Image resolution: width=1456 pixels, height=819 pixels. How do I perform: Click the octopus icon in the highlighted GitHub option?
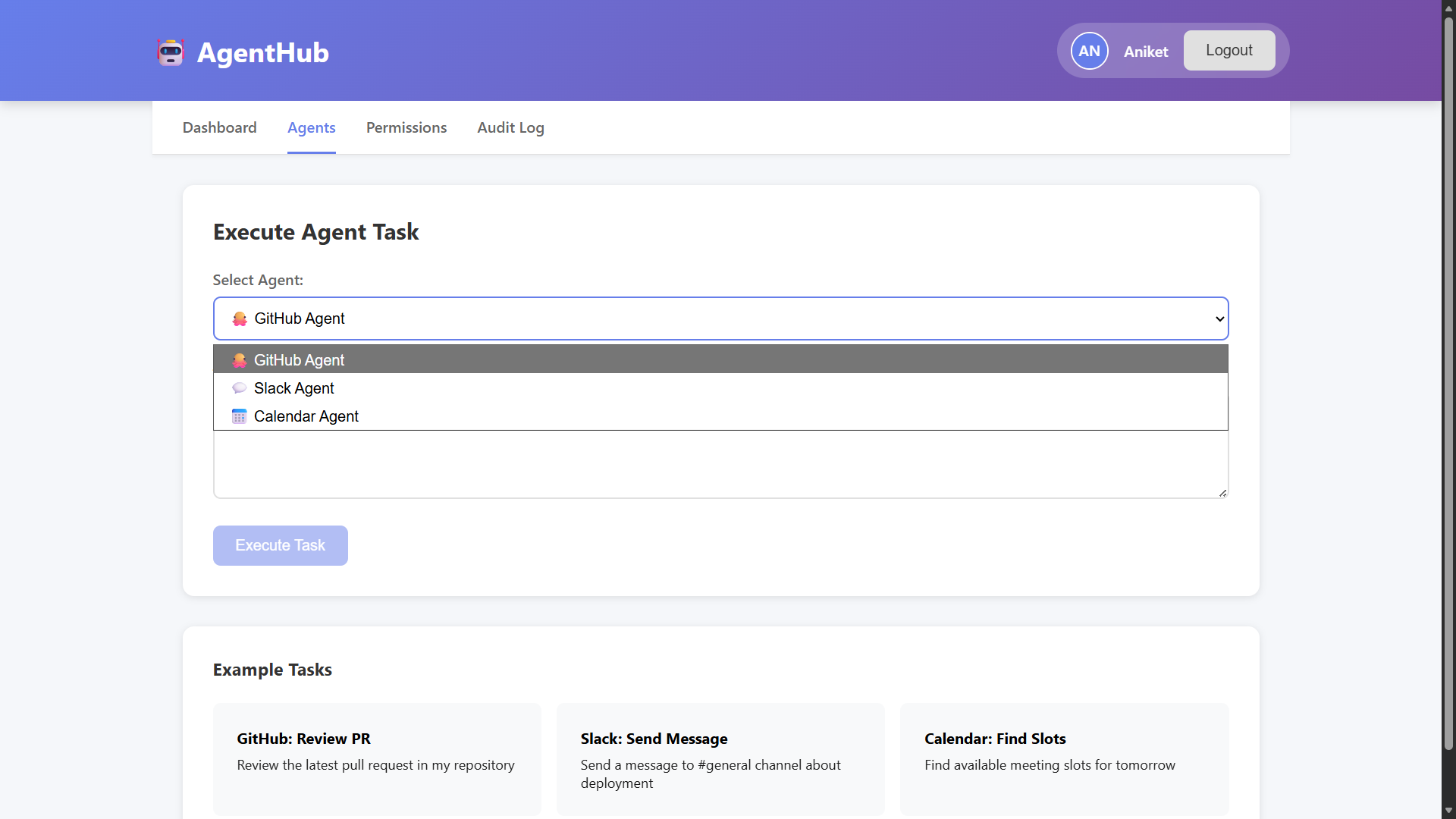pyautogui.click(x=240, y=360)
